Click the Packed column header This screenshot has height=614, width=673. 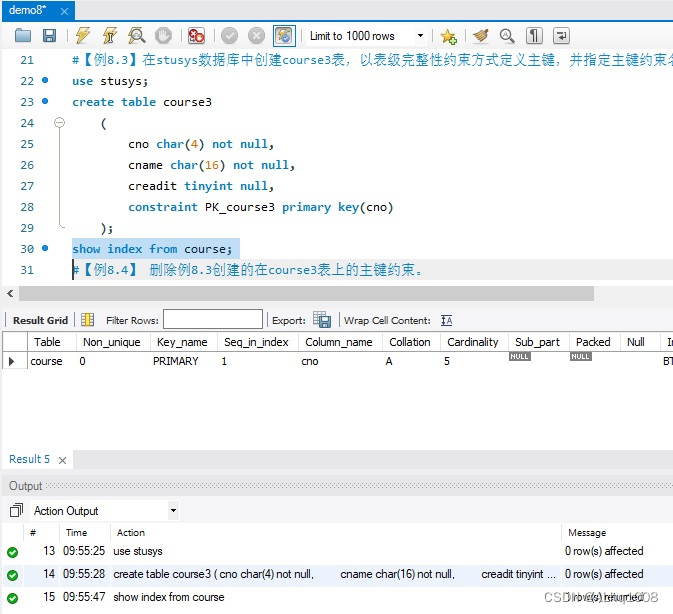(x=593, y=342)
